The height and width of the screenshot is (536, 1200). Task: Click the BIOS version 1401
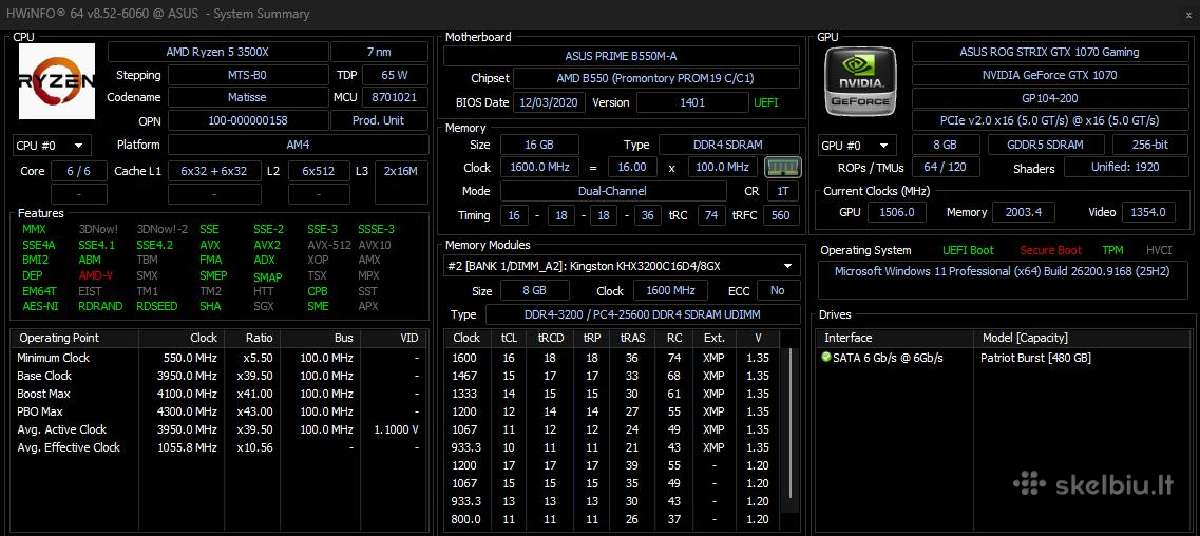point(692,102)
